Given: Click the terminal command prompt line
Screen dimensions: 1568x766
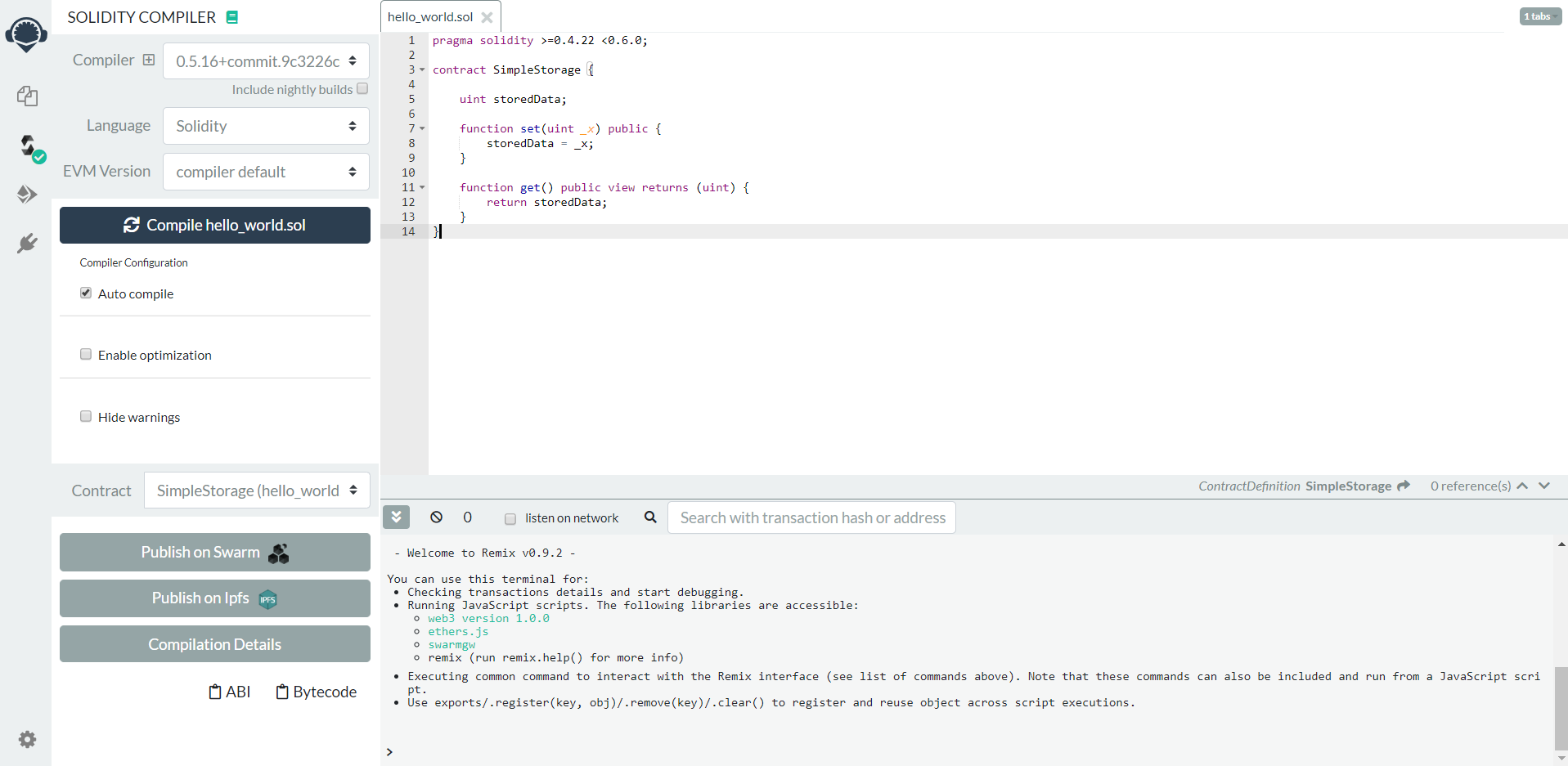Looking at the screenshot, I should (x=965, y=751).
